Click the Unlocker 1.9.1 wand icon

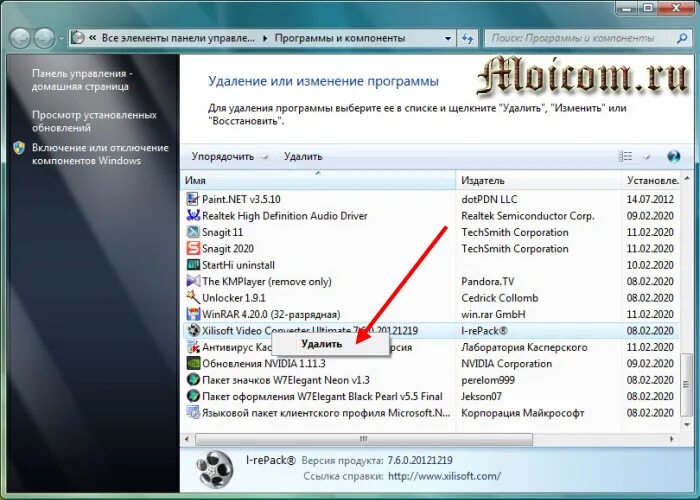(x=193, y=298)
